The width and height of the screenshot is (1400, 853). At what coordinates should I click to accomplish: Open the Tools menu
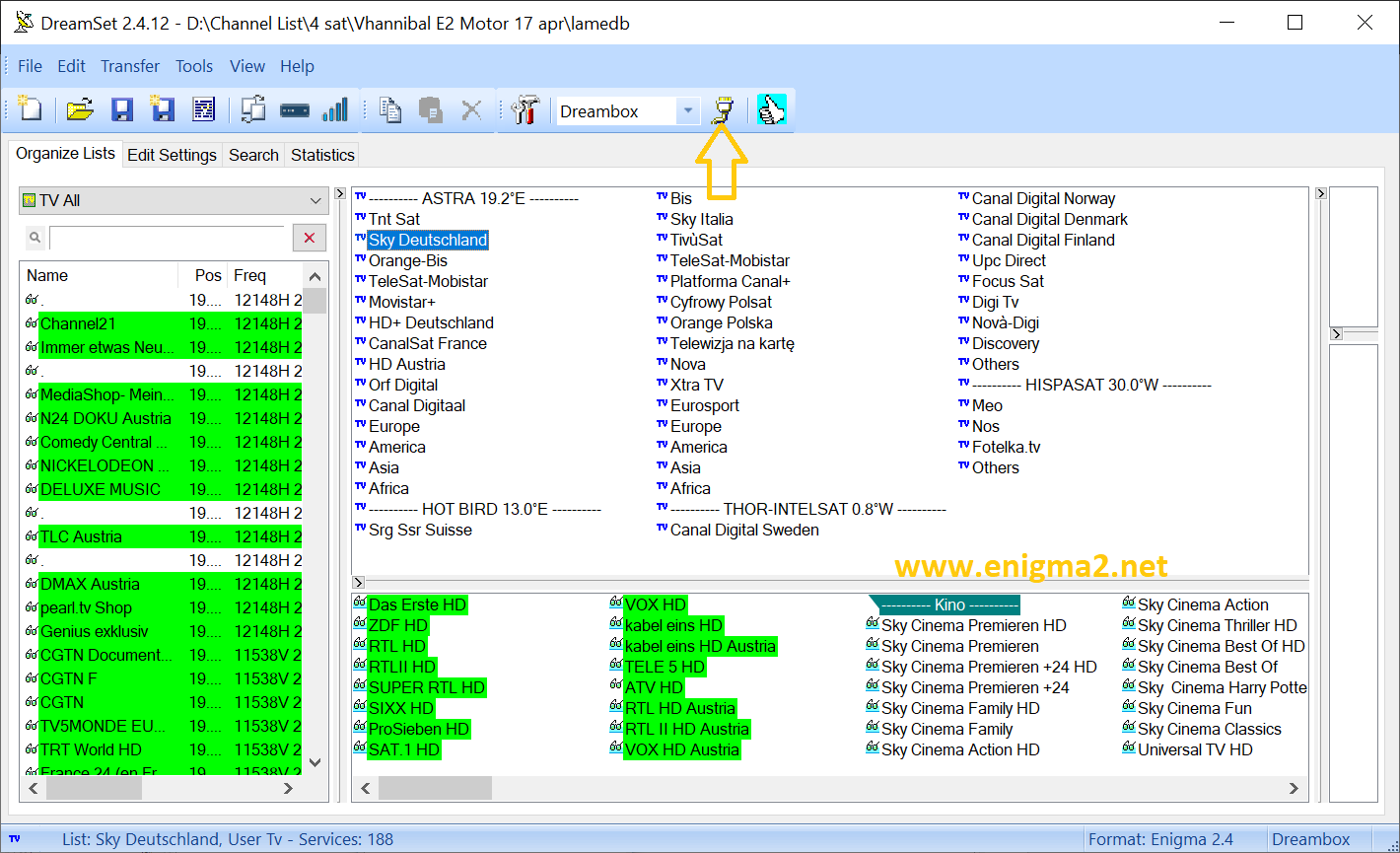194,66
